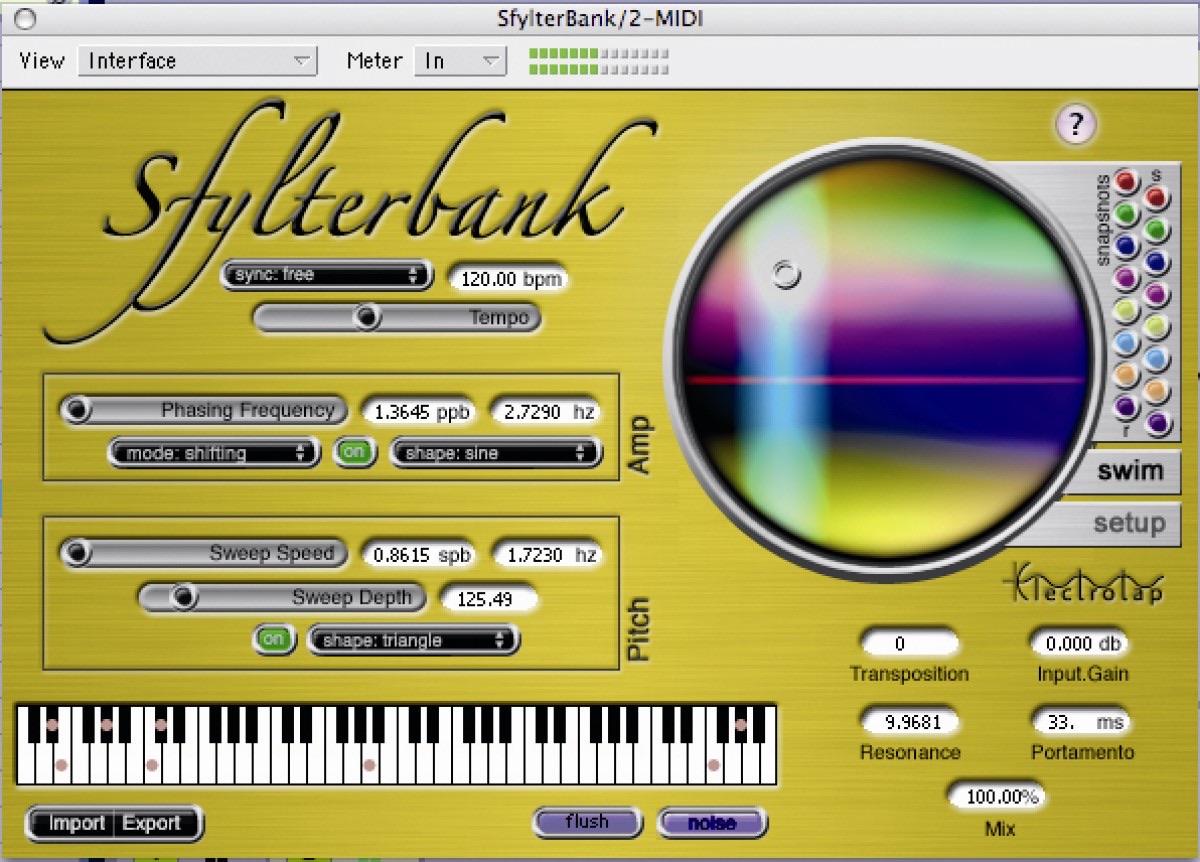Open the shape: triangle dropdown
The width and height of the screenshot is (1200, 862).
(413, 640)
